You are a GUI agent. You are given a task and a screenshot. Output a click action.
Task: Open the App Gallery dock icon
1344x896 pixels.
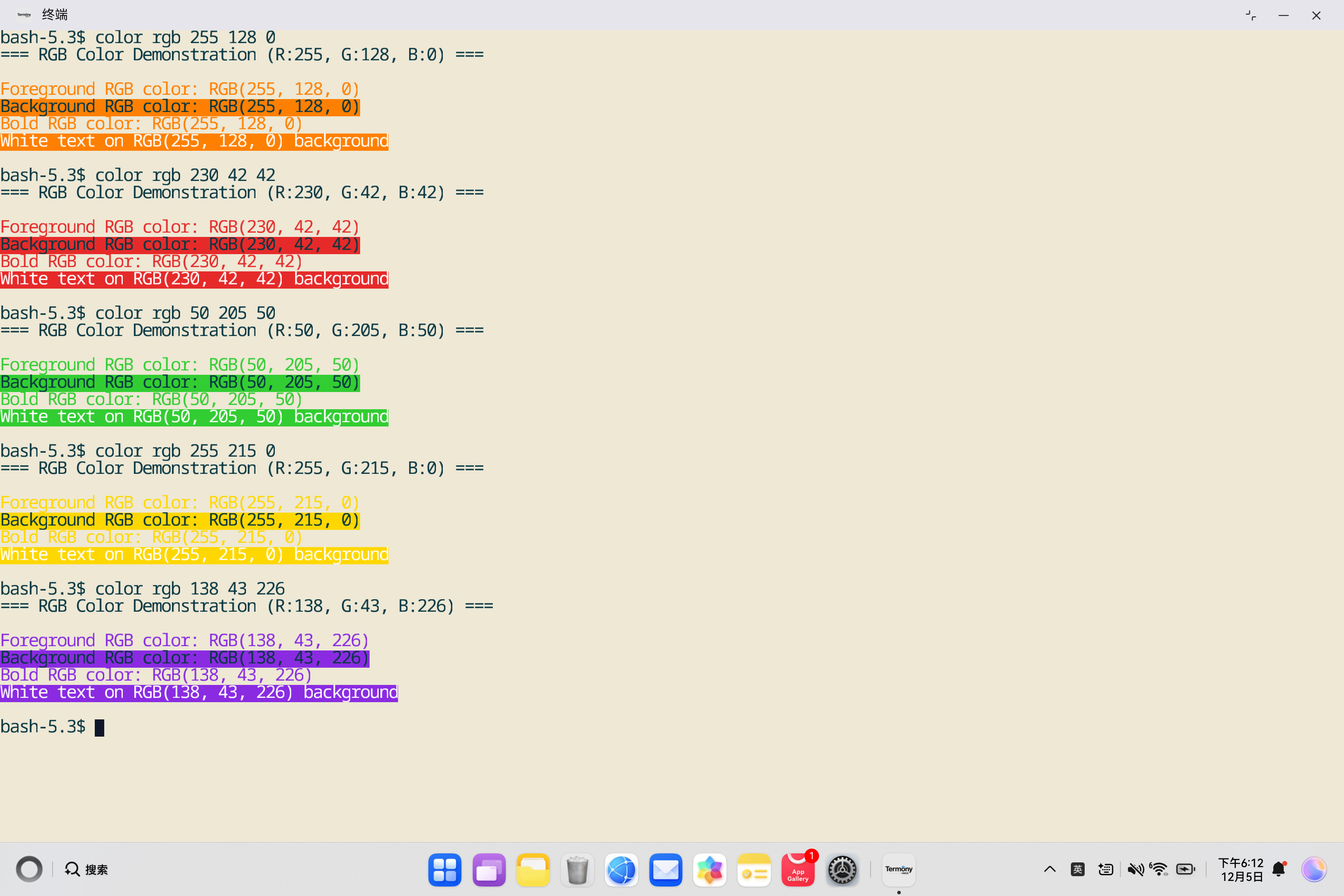click(x=798, y=870)
